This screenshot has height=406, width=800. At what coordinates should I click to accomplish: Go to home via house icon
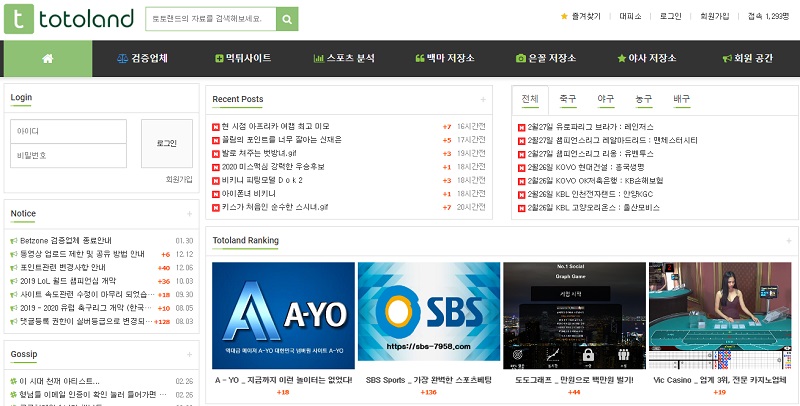(x=48, y=59)
